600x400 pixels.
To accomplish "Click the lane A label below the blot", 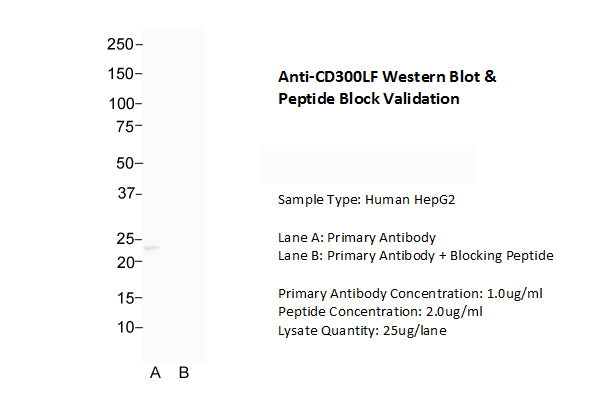I will [155, 373].
